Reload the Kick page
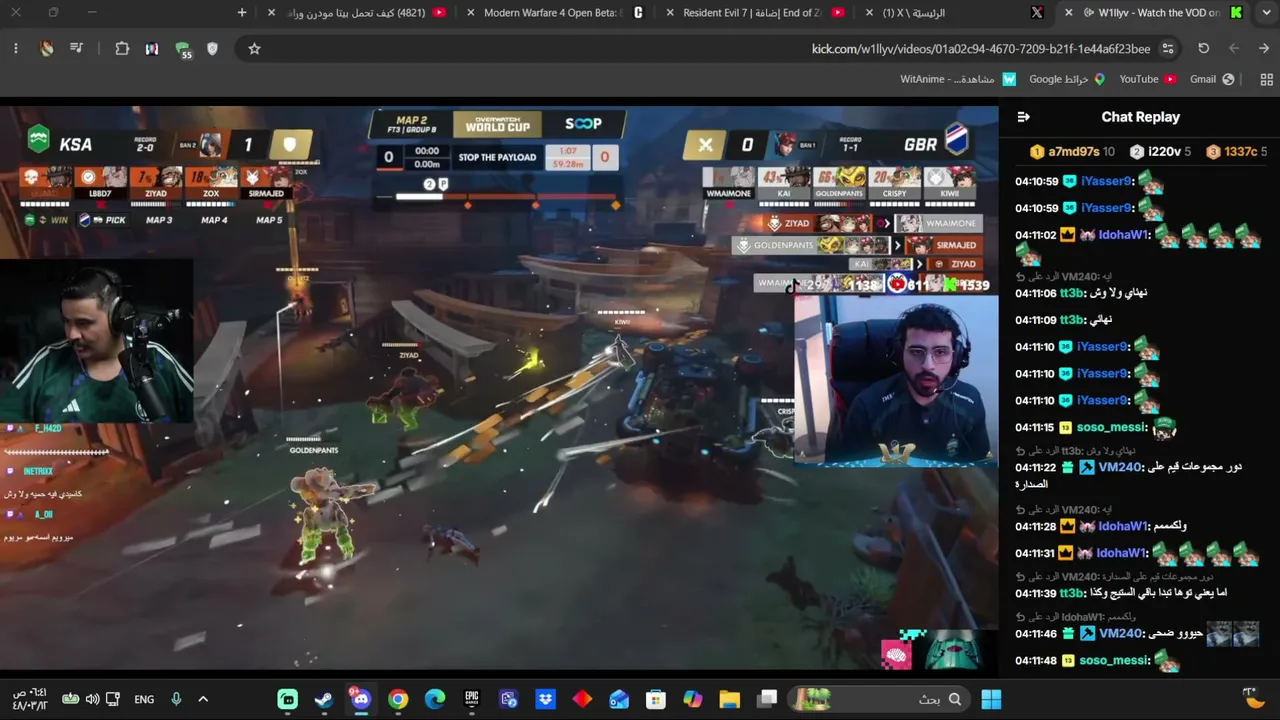 (x=1204, y=48)
